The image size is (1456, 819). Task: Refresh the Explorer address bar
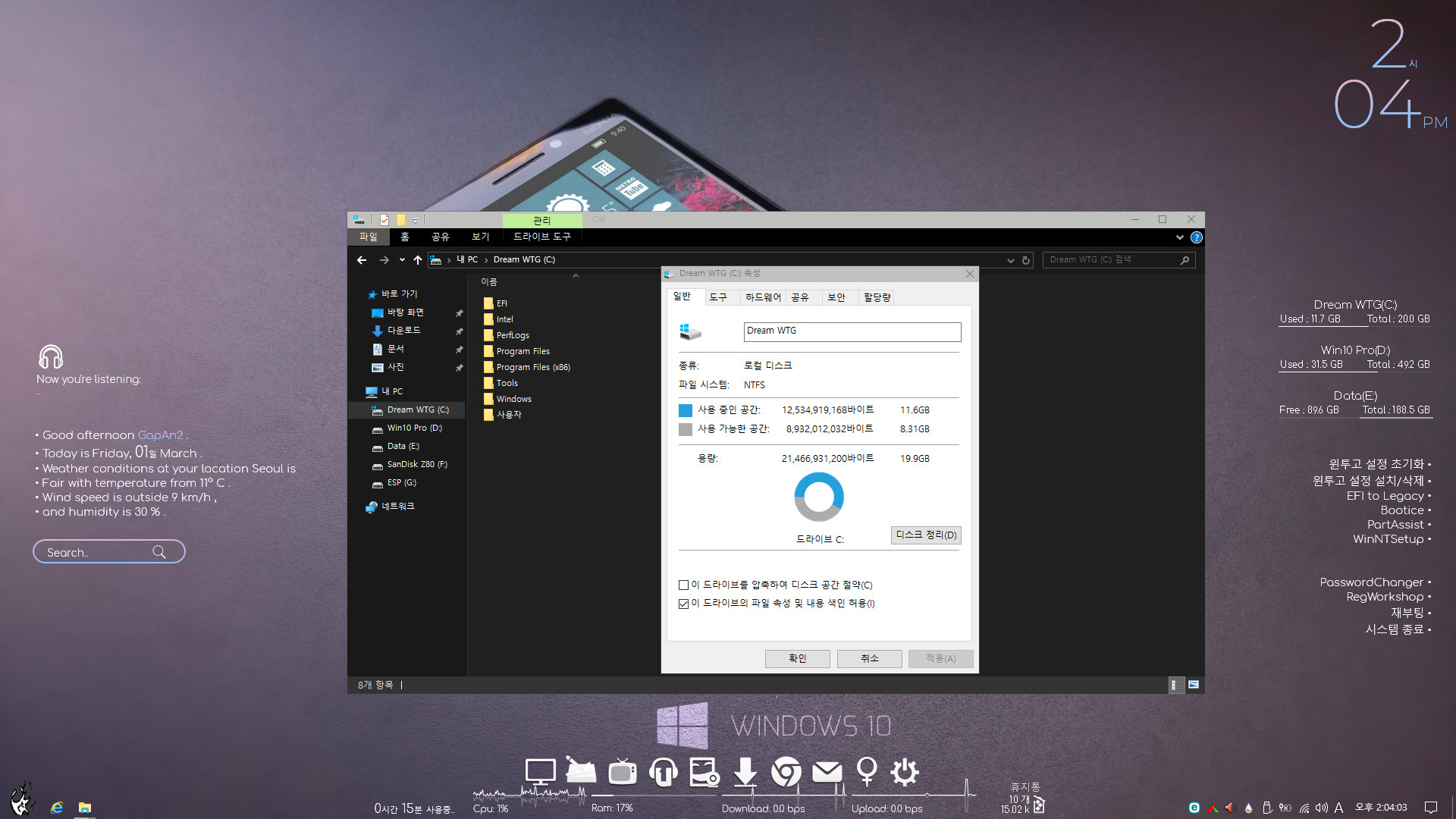pyautogui.click(x=1026, y=260)
